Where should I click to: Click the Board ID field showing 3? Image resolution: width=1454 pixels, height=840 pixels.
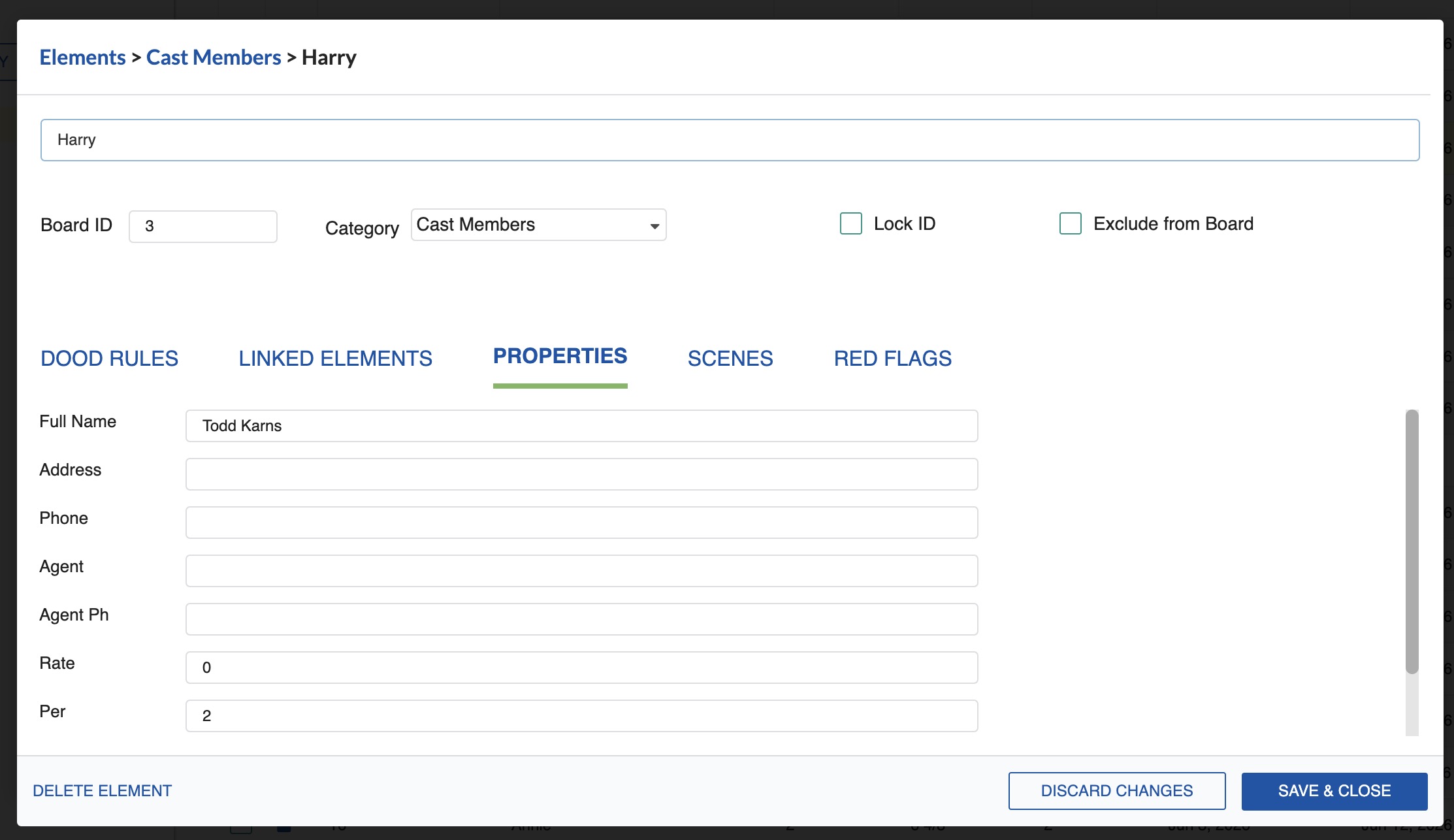click(202, 226)
